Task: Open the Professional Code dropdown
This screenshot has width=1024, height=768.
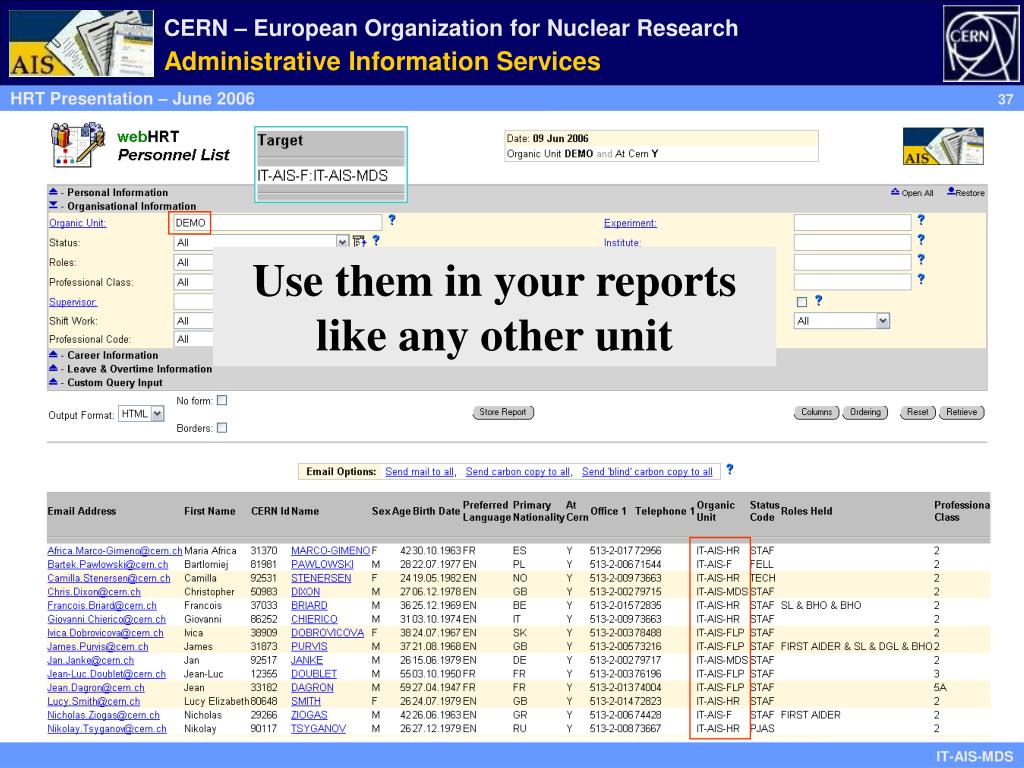Action: pos(193,339)
